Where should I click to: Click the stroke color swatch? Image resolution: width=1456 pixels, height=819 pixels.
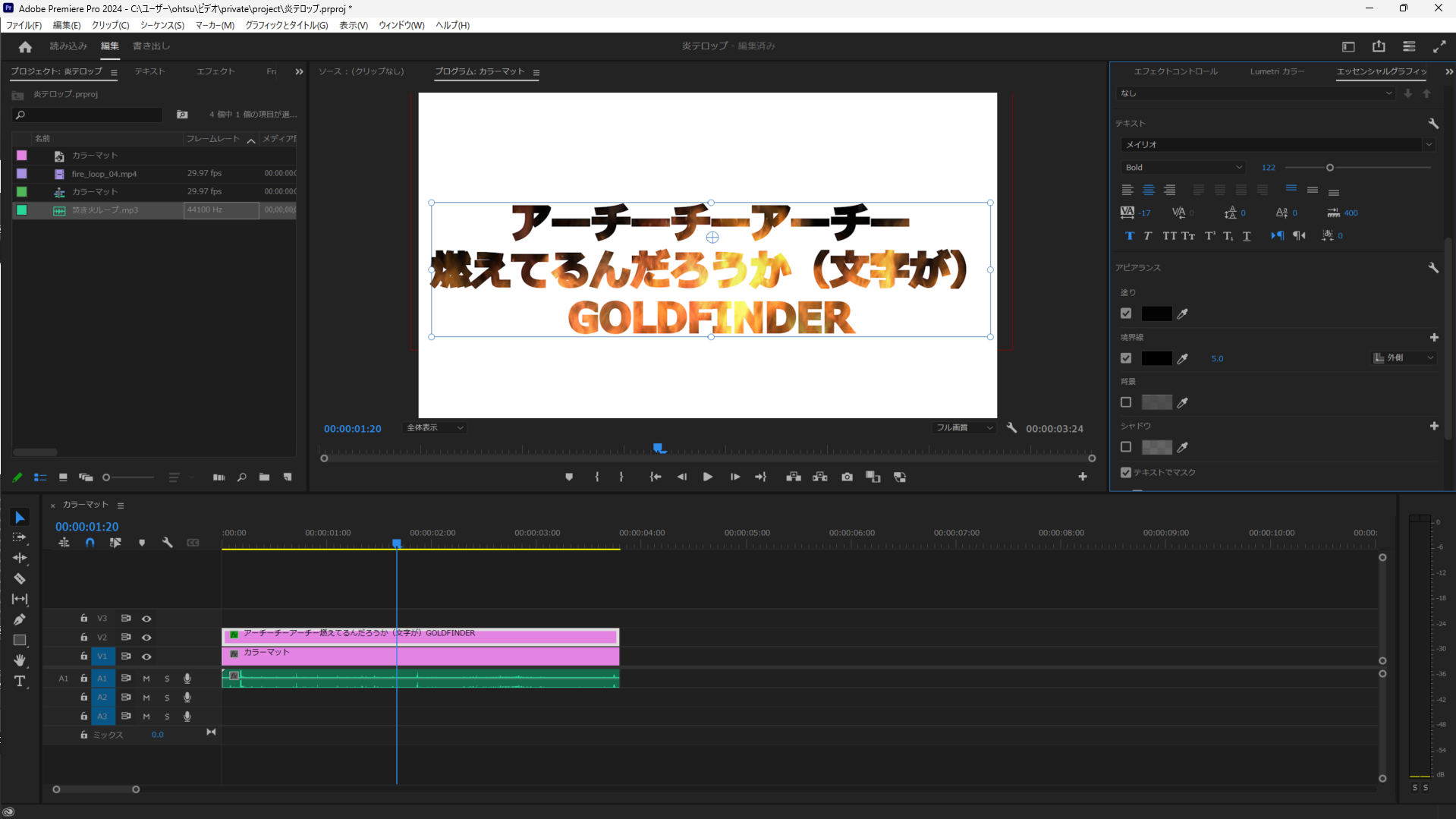[x=1156, y=358]
